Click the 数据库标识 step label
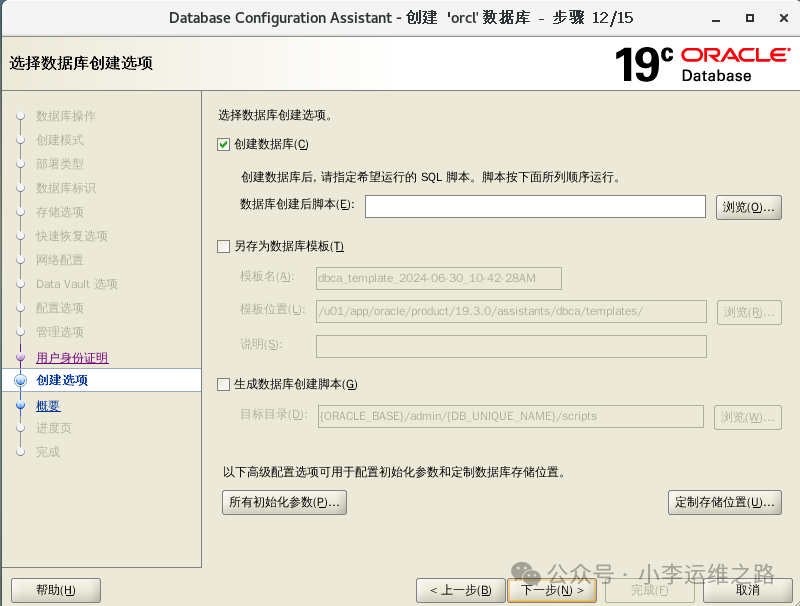800x606 pixels. tap(66, 188)
